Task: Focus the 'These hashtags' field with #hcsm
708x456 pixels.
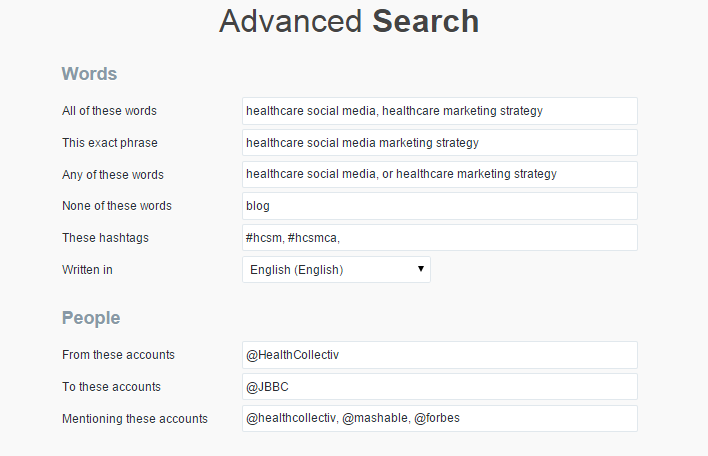Action: click(x=439, y=238)
